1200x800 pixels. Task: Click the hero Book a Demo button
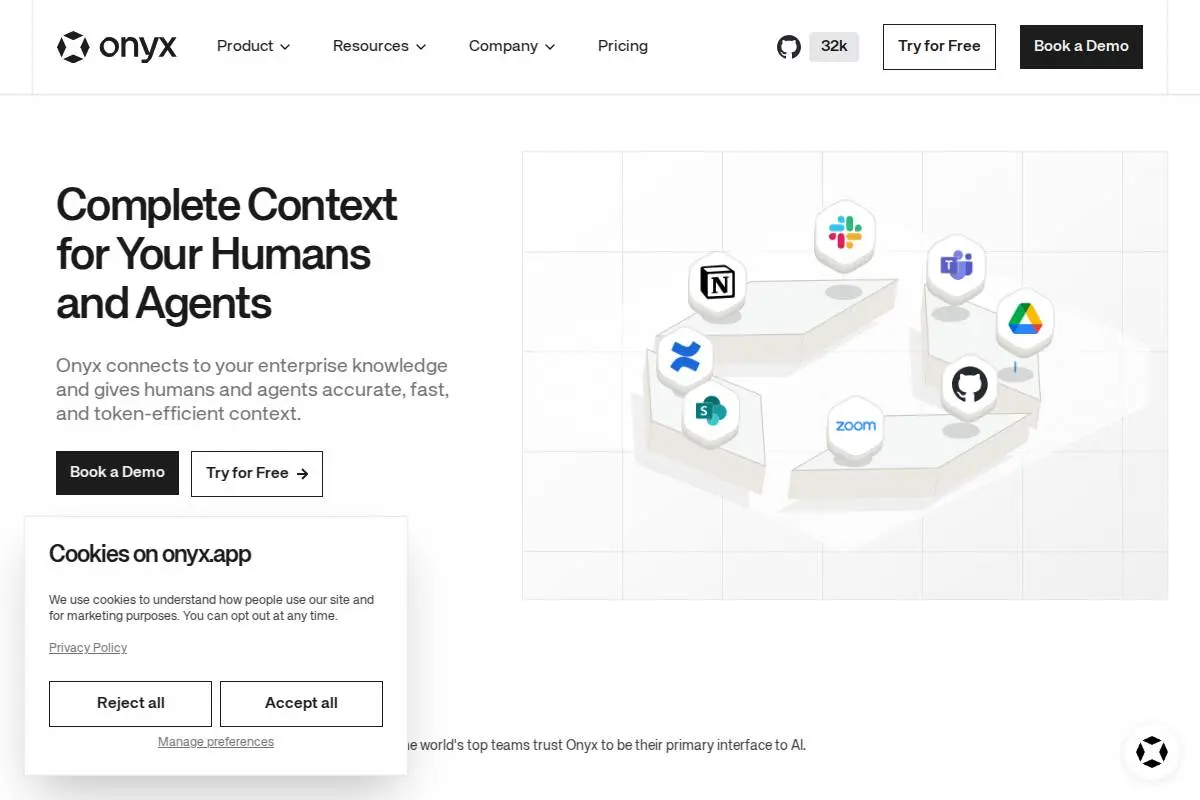[117, 473]
